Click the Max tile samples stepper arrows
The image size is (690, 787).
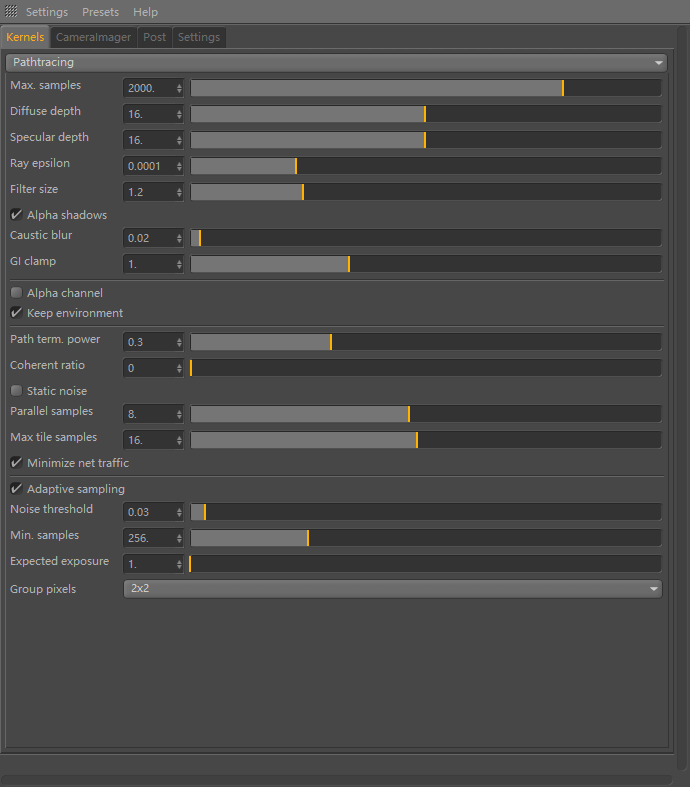[179, 440]
